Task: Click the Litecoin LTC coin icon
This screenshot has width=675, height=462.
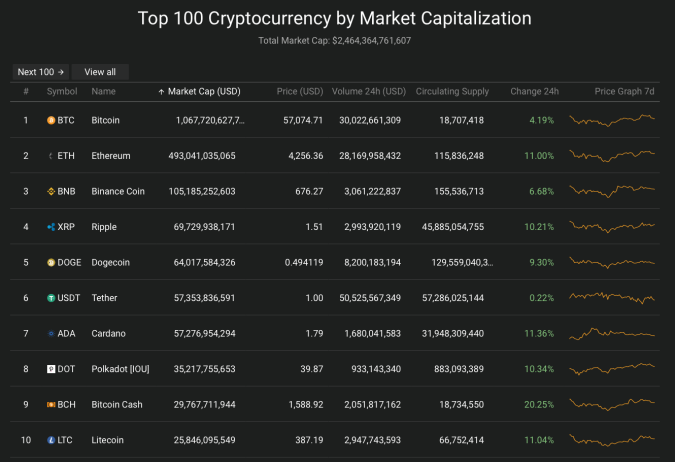Action: pyautogui.click(x=51, y=440)
